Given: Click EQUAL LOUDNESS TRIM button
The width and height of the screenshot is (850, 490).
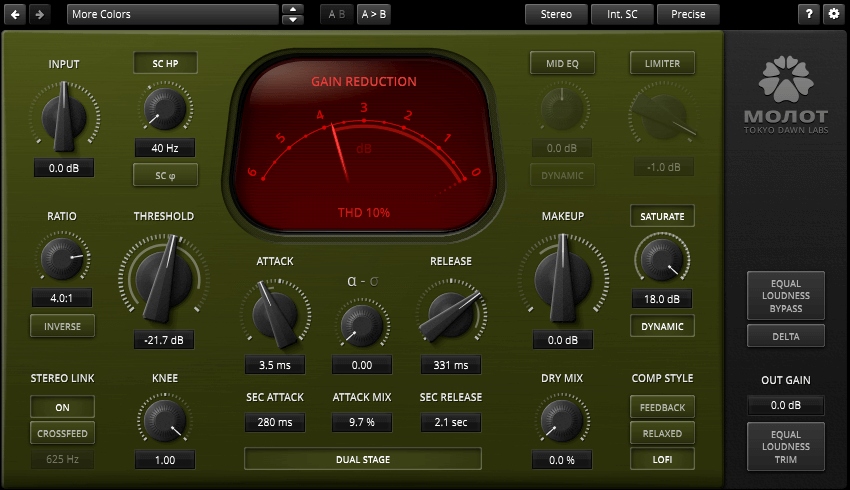Looking at the screenshot, I should 786,447.
